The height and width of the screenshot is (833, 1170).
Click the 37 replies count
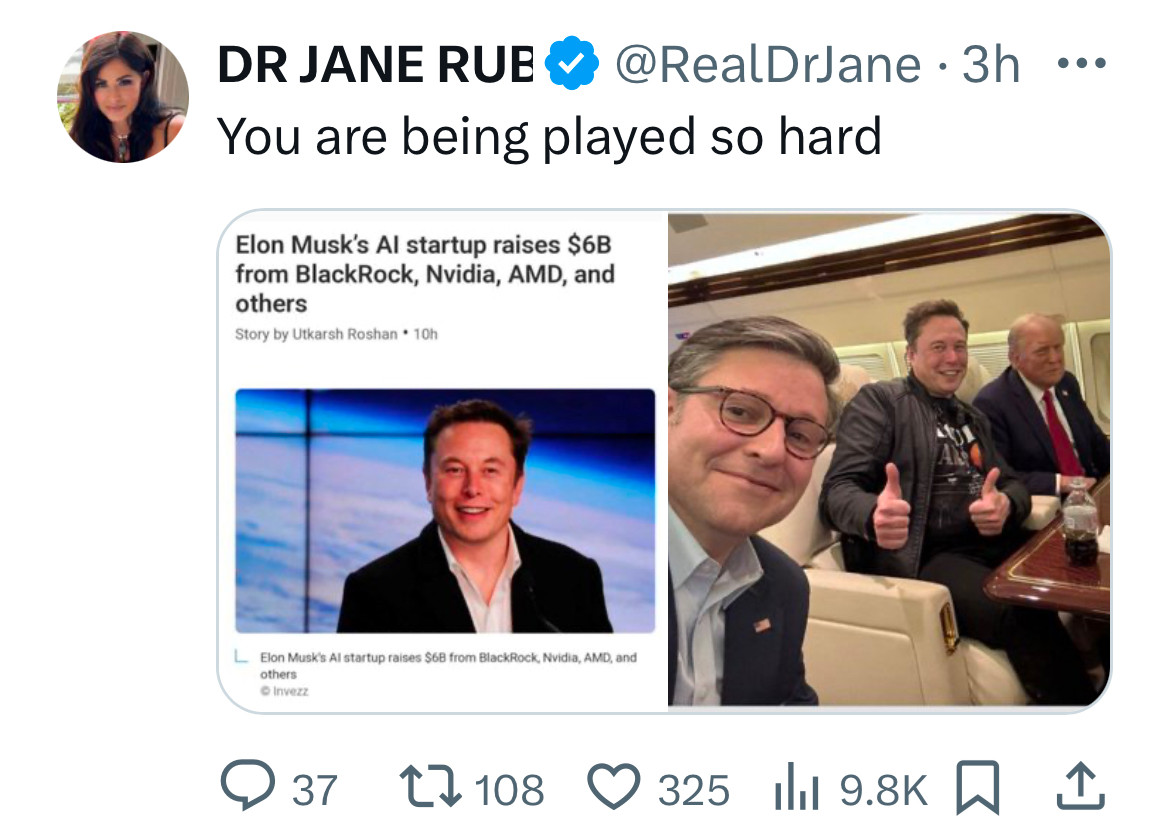(314, 790)
